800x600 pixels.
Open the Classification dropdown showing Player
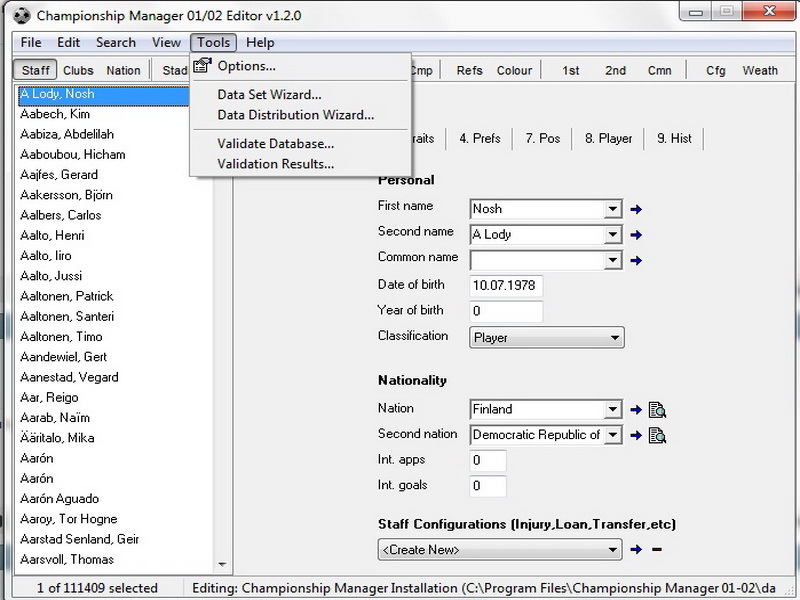(x=546, y=338)
